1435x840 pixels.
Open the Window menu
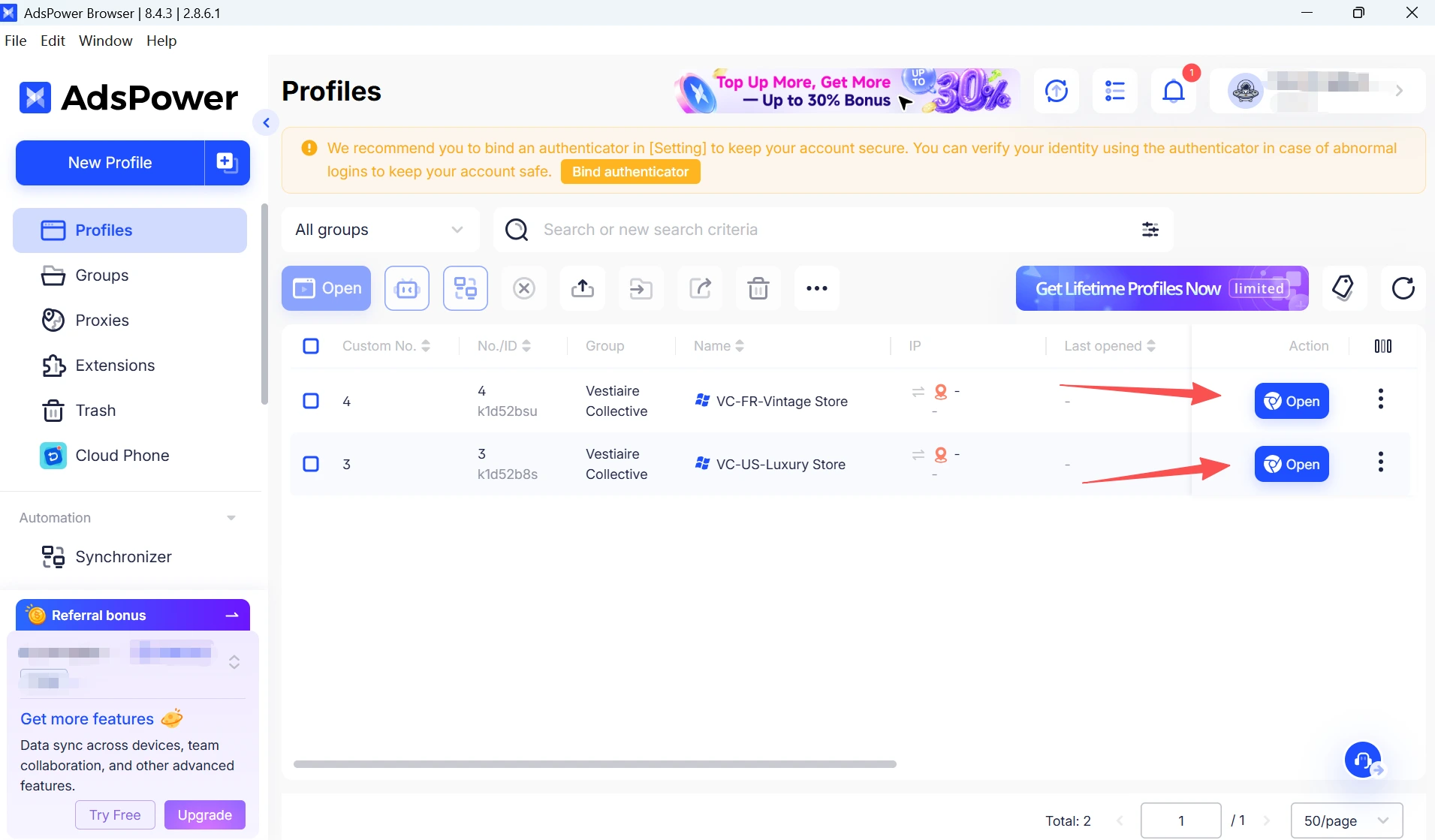pos(105,41)
